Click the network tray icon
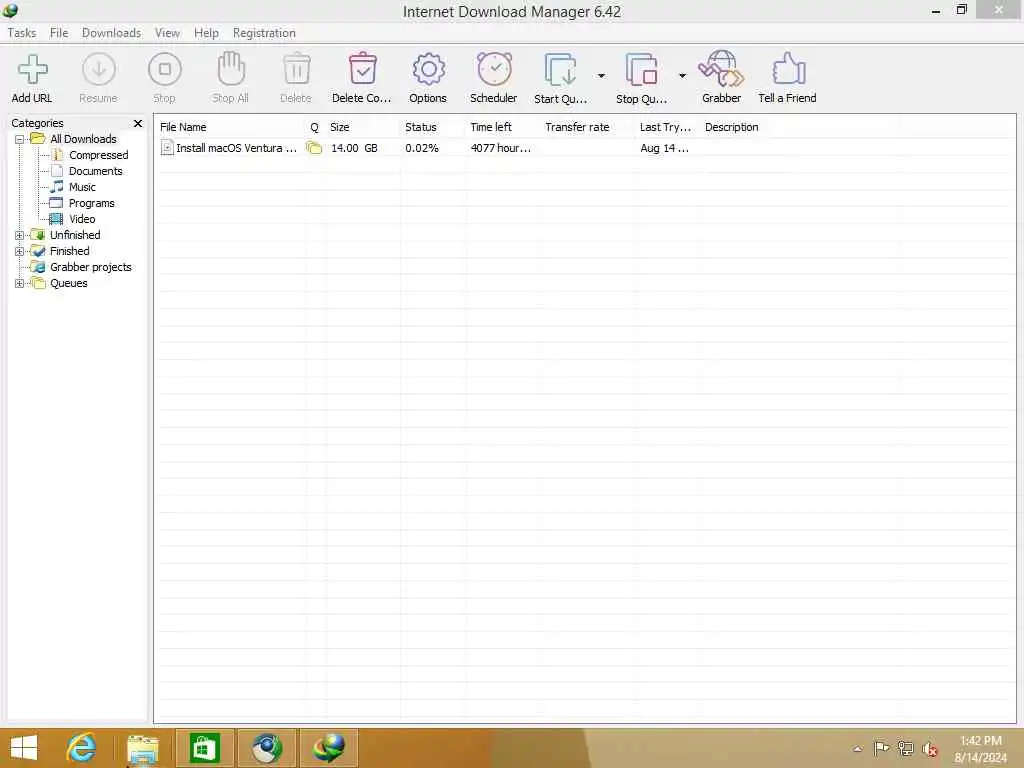Viewport: 1024px width, 768px height. (906, 749)
